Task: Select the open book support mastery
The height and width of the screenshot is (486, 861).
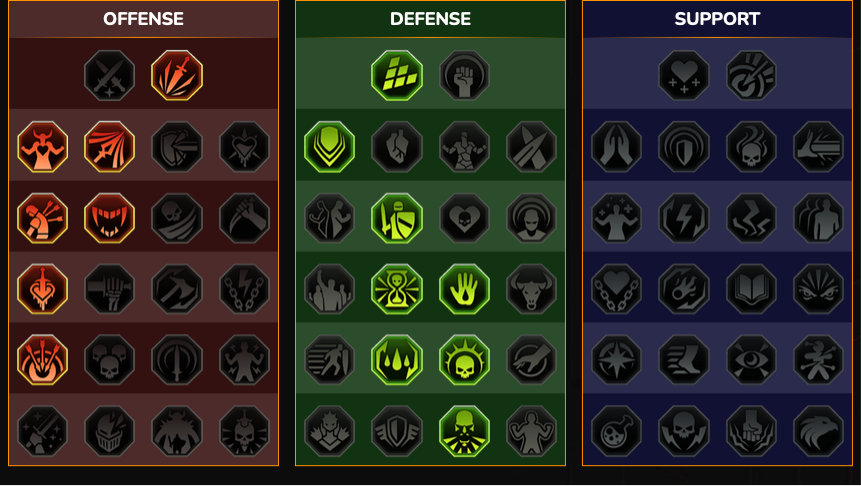Action: click(x=751, y=289)
